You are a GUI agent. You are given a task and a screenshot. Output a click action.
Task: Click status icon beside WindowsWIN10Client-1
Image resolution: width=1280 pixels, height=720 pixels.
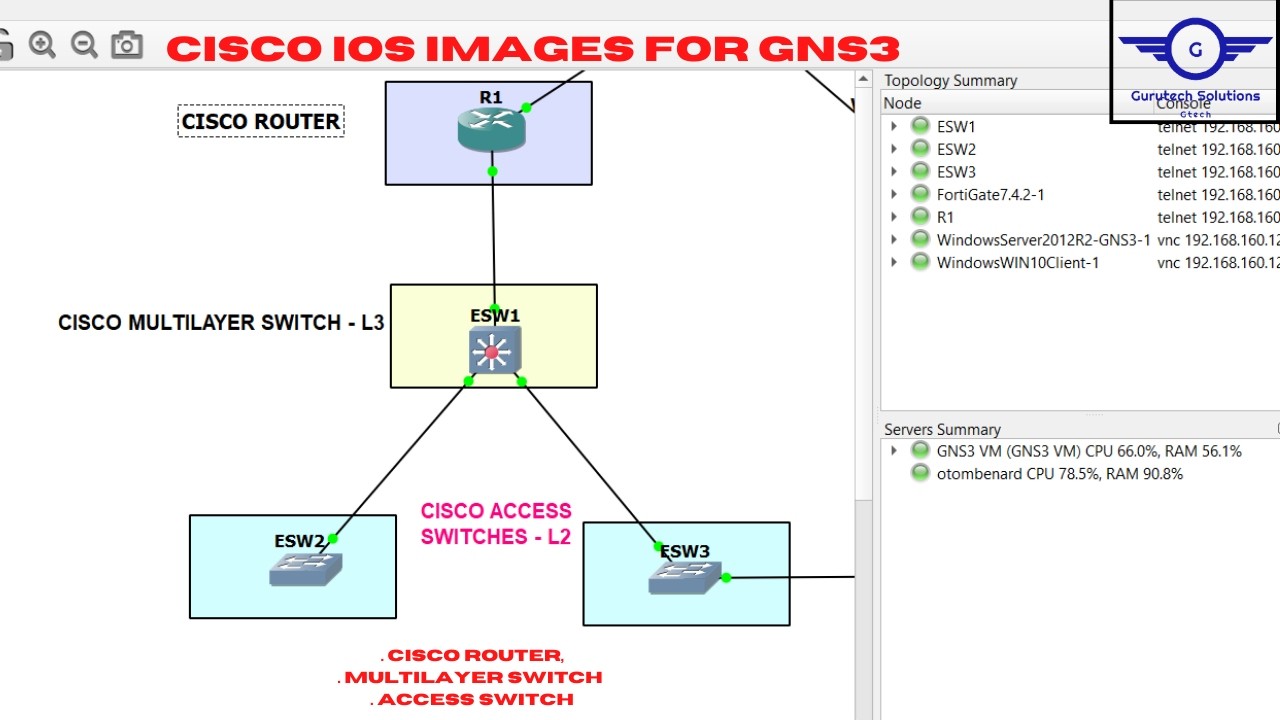pos(920,262)
